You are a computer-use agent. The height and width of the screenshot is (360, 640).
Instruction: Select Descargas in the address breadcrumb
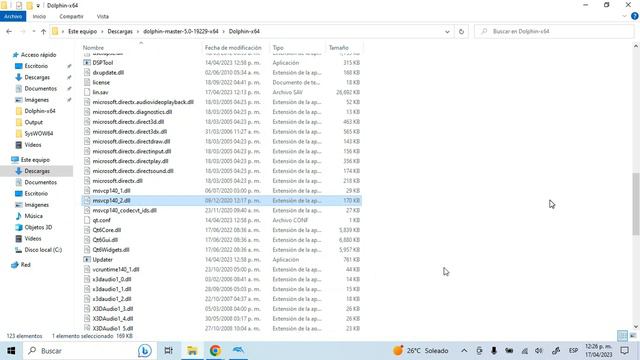(120, 31)
